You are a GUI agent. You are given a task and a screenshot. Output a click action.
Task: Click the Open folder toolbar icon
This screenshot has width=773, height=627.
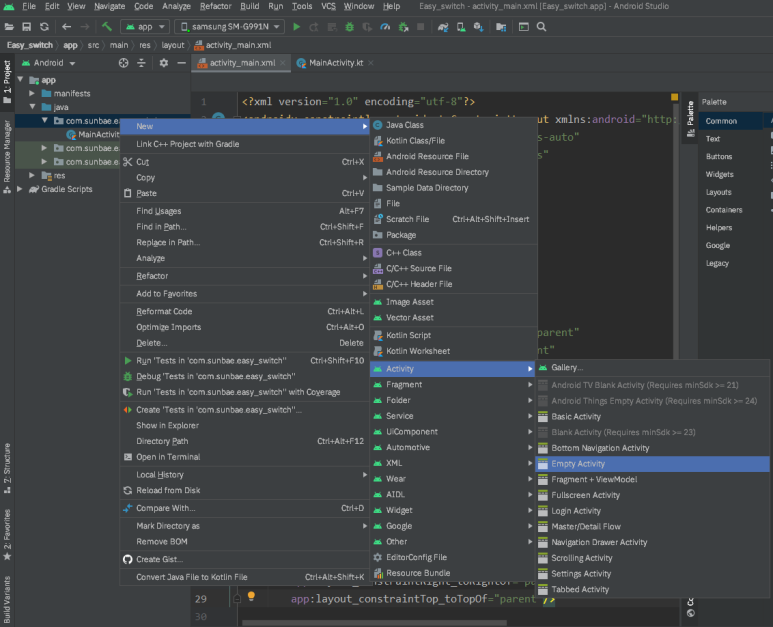coord(9,27)
